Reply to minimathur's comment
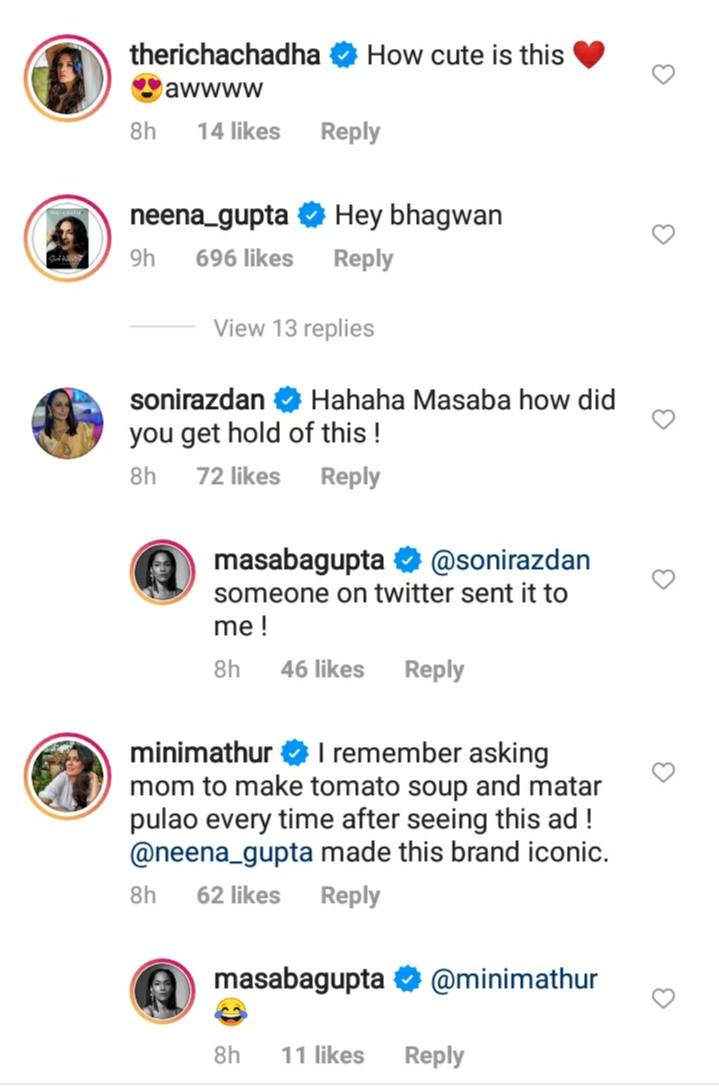 (x=349, y=895)
